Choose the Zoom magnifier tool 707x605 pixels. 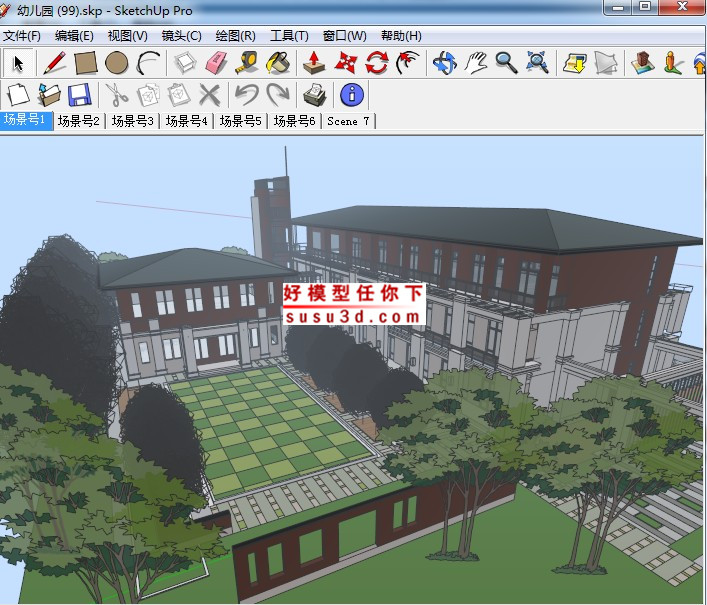pyautogui.click(x=506, y=63)
